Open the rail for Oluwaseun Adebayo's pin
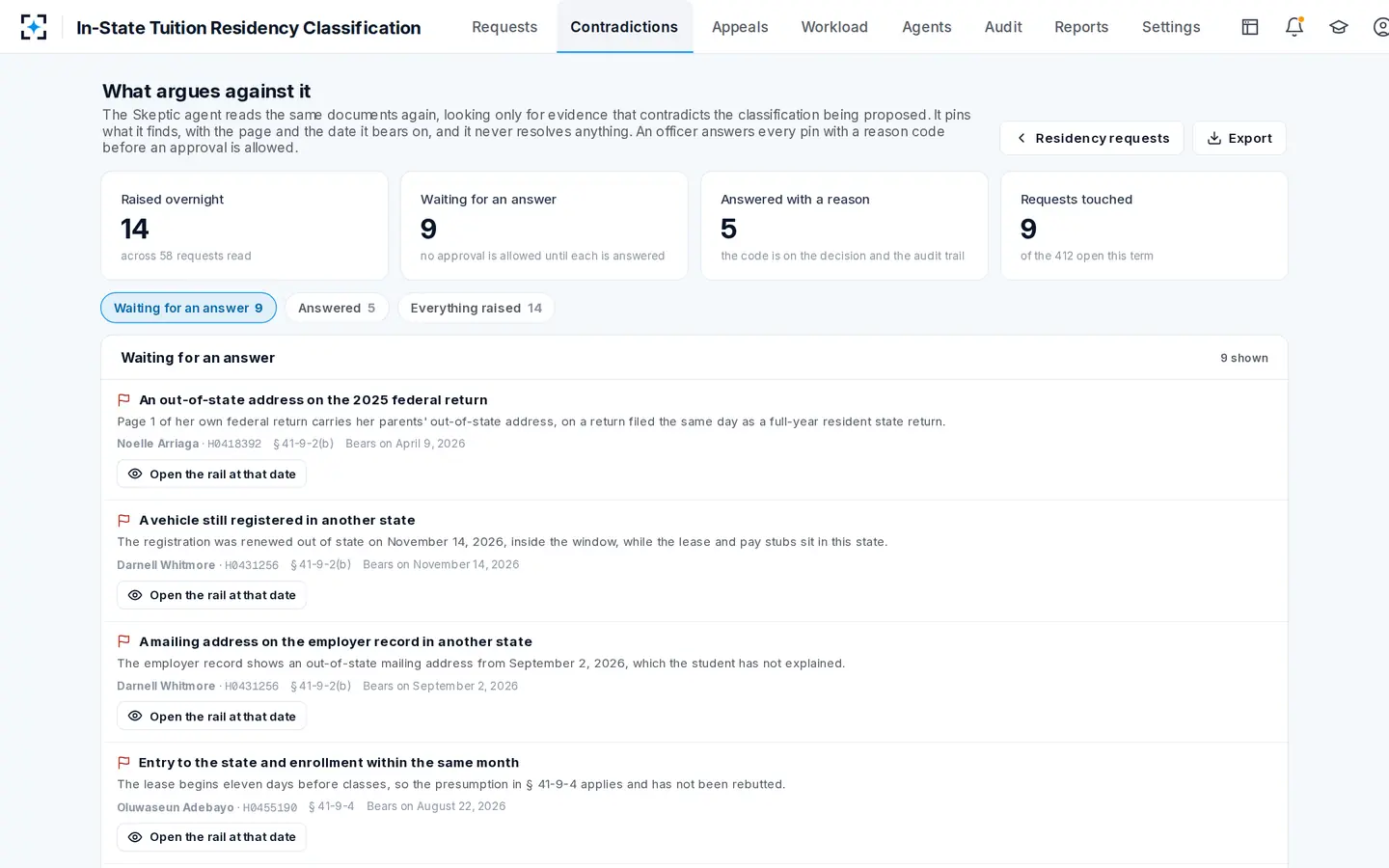The height and width of the screenshot is (868, 1389). click(x=211, y=837)
